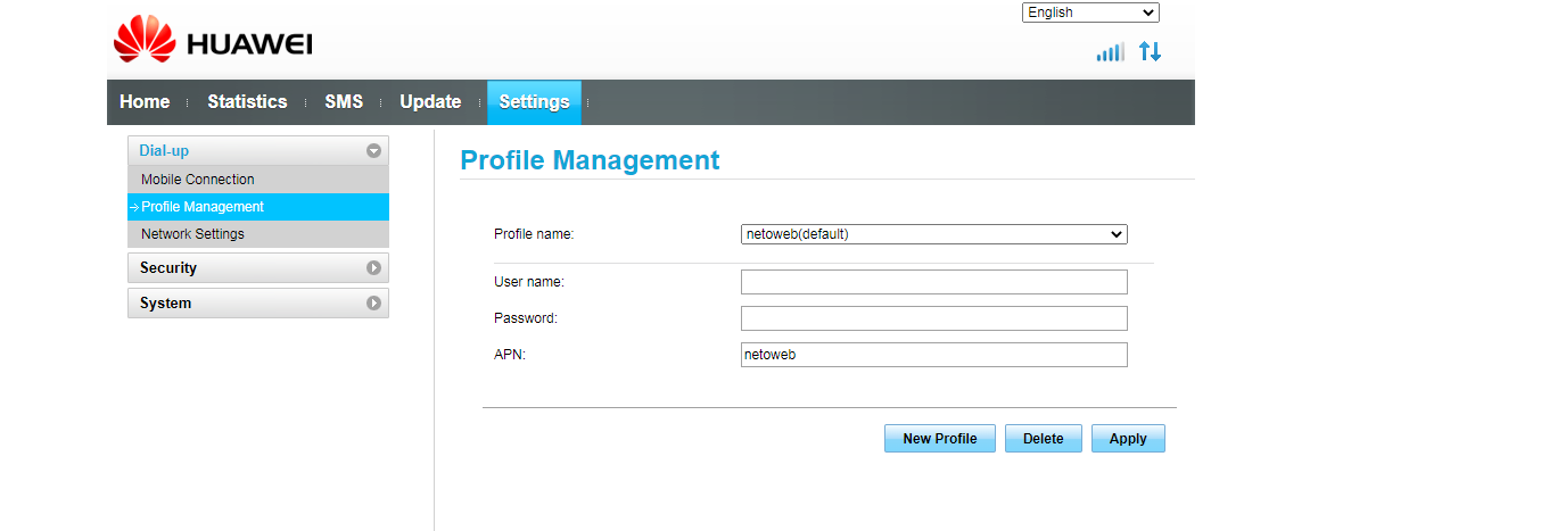Click the New Profile button
The width and height of the screenshot is (1557, 531).
pos(939,438)
